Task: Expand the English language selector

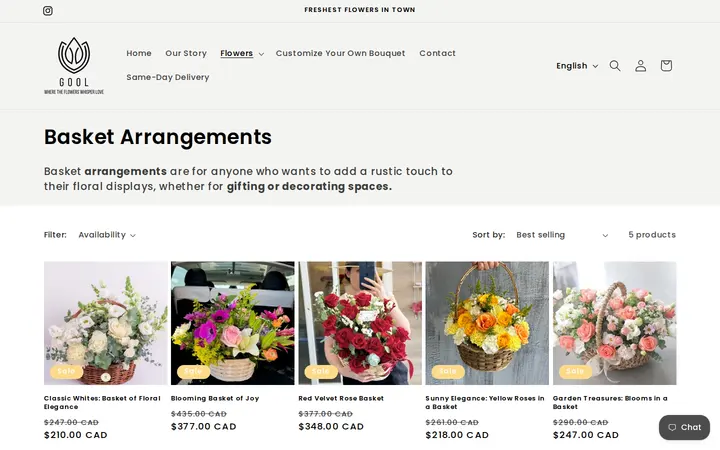Action: tap(577, 66)
